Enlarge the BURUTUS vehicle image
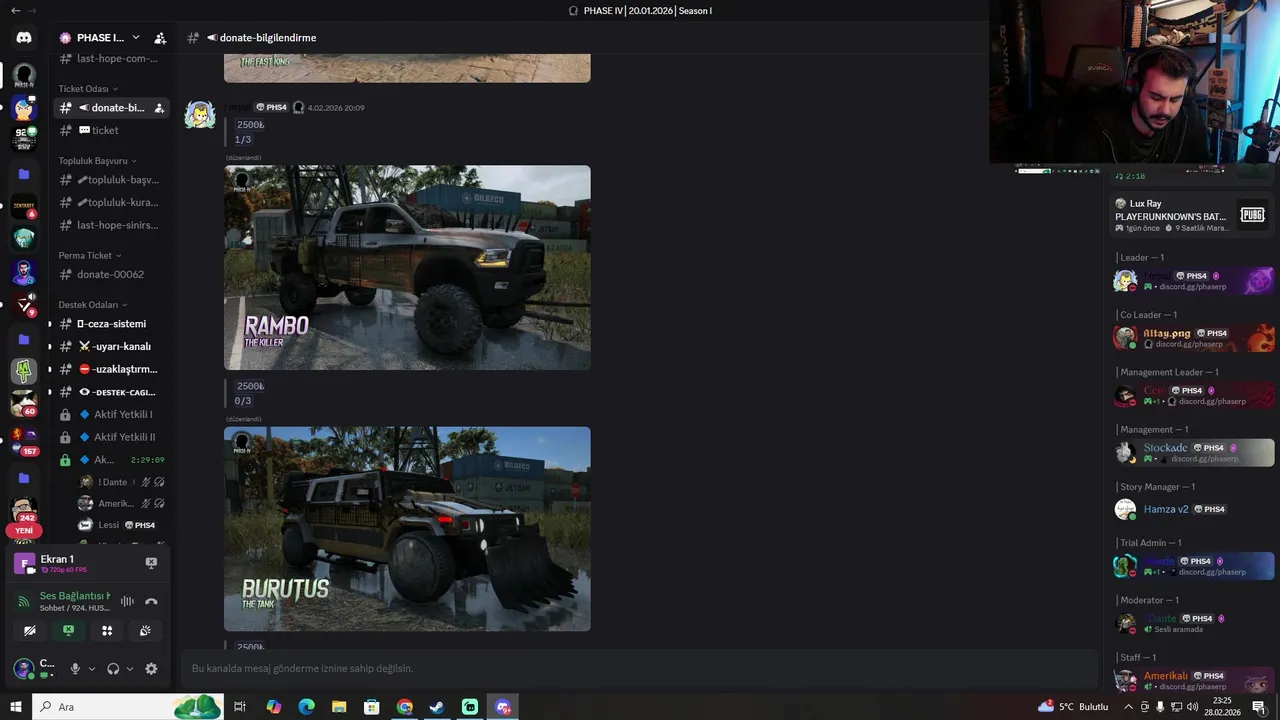Viewport: 1280px width, 720px height. (407, 529)
